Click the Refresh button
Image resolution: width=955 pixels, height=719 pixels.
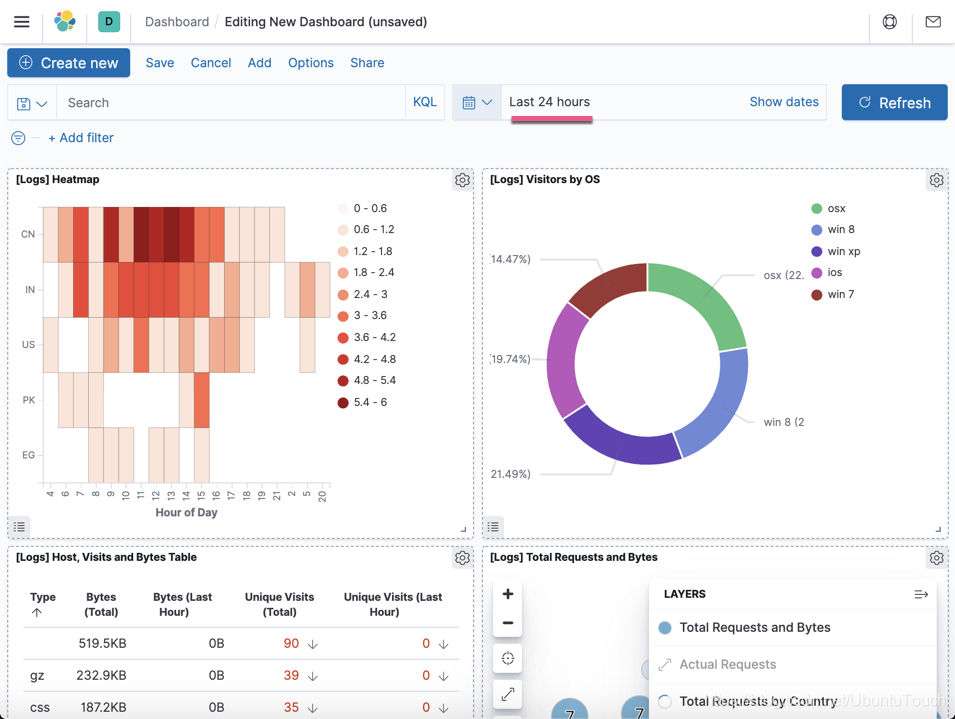pyautogui.click(x=894, y=102)
